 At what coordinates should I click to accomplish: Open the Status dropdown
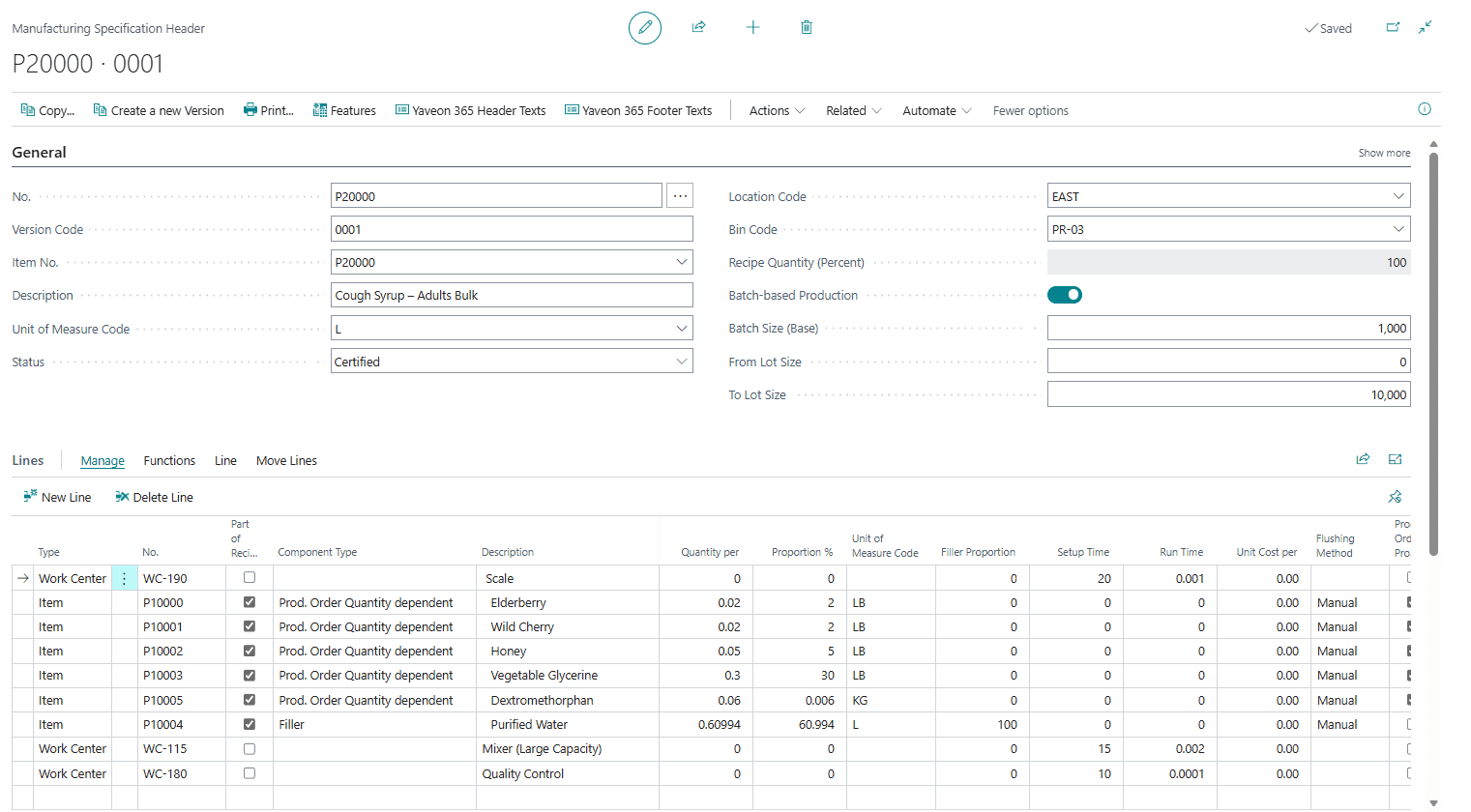[x=682, y=362]
